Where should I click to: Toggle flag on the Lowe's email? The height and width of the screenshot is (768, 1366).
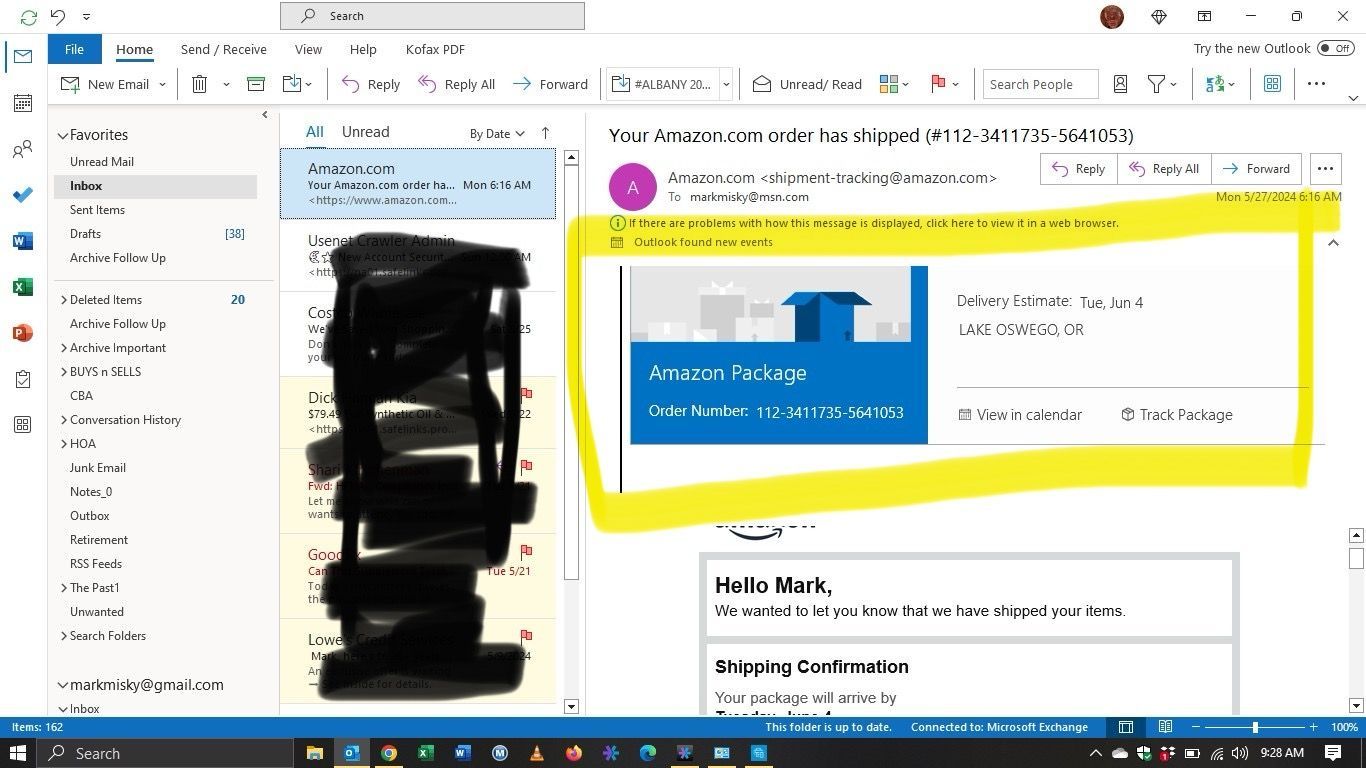pos(526,636)
